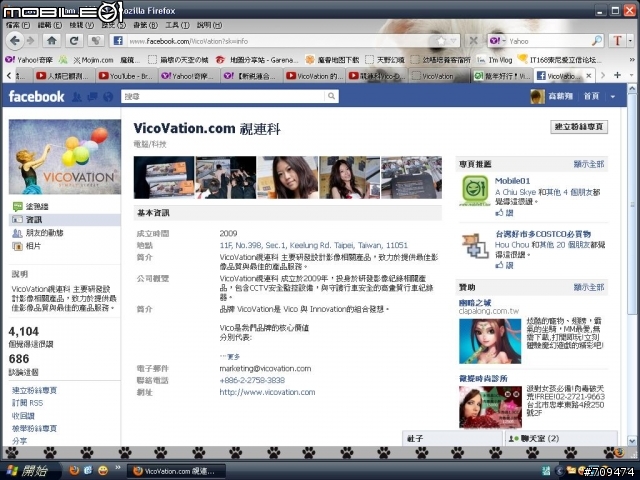The height and width of the screenshot is (480, 640).
Task: Click the phone number +886-2-2758-3838
Action: 252,380
